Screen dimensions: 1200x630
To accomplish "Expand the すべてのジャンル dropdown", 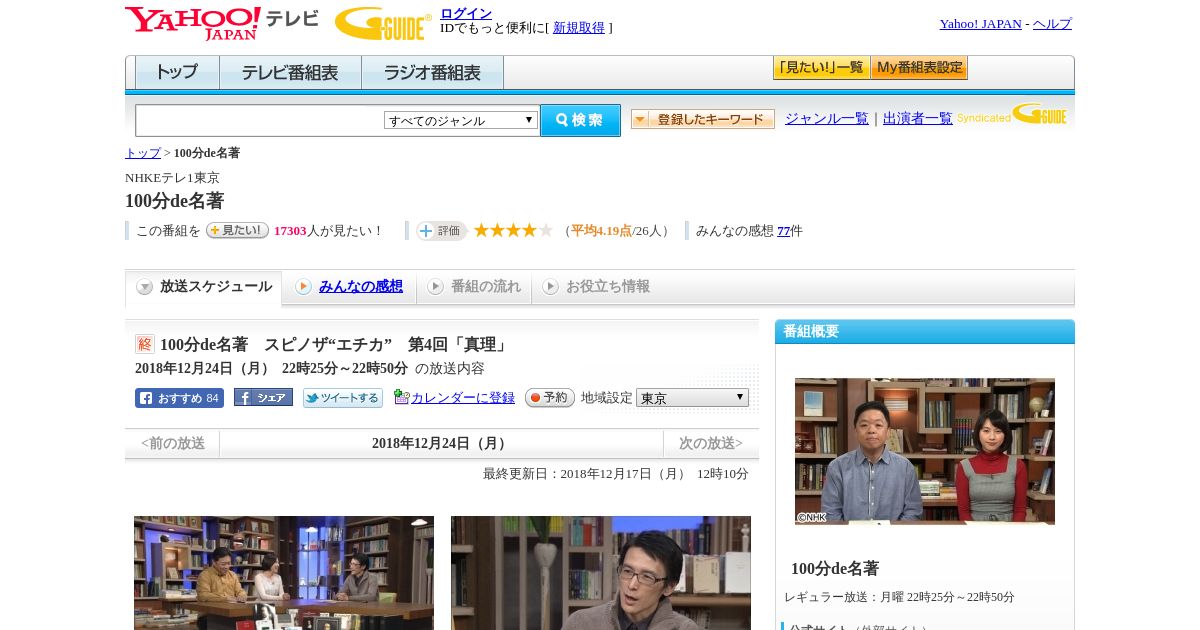I will [461, 120].
